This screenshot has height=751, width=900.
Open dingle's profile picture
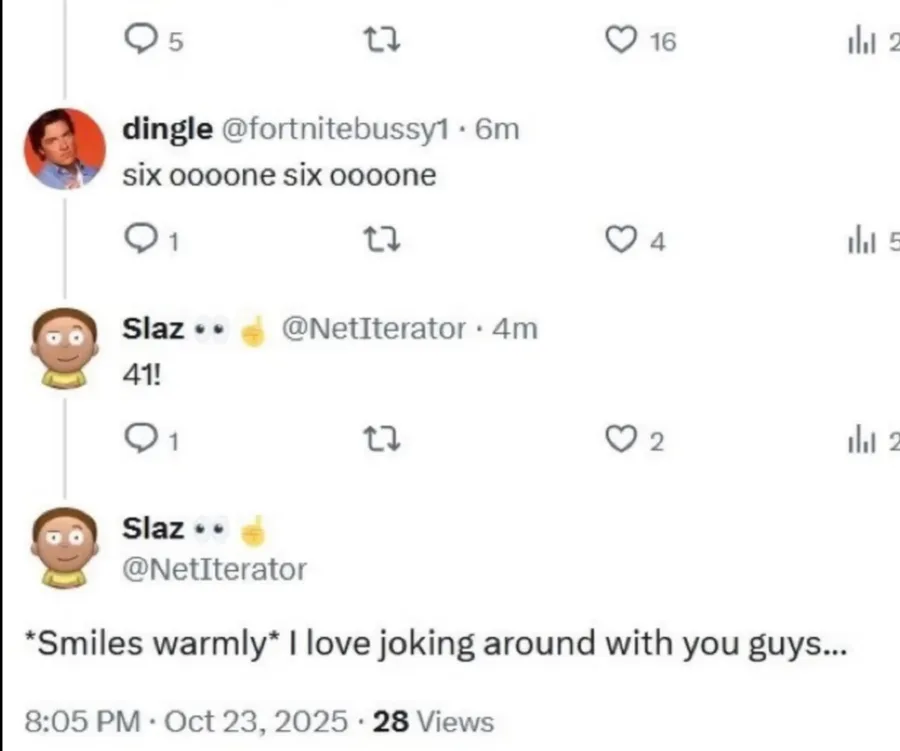65,148
